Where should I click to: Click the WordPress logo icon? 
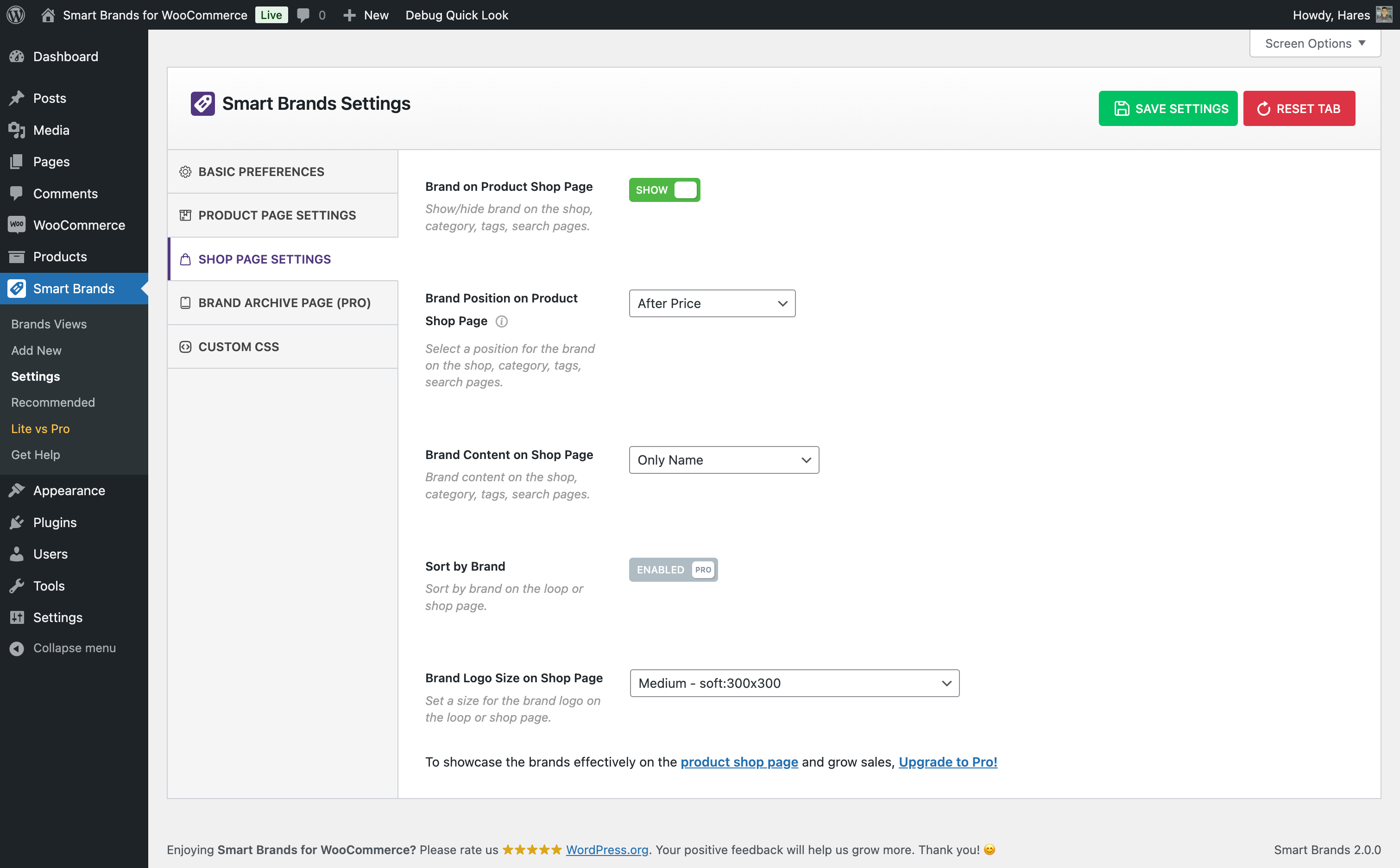tap(15, 15)
